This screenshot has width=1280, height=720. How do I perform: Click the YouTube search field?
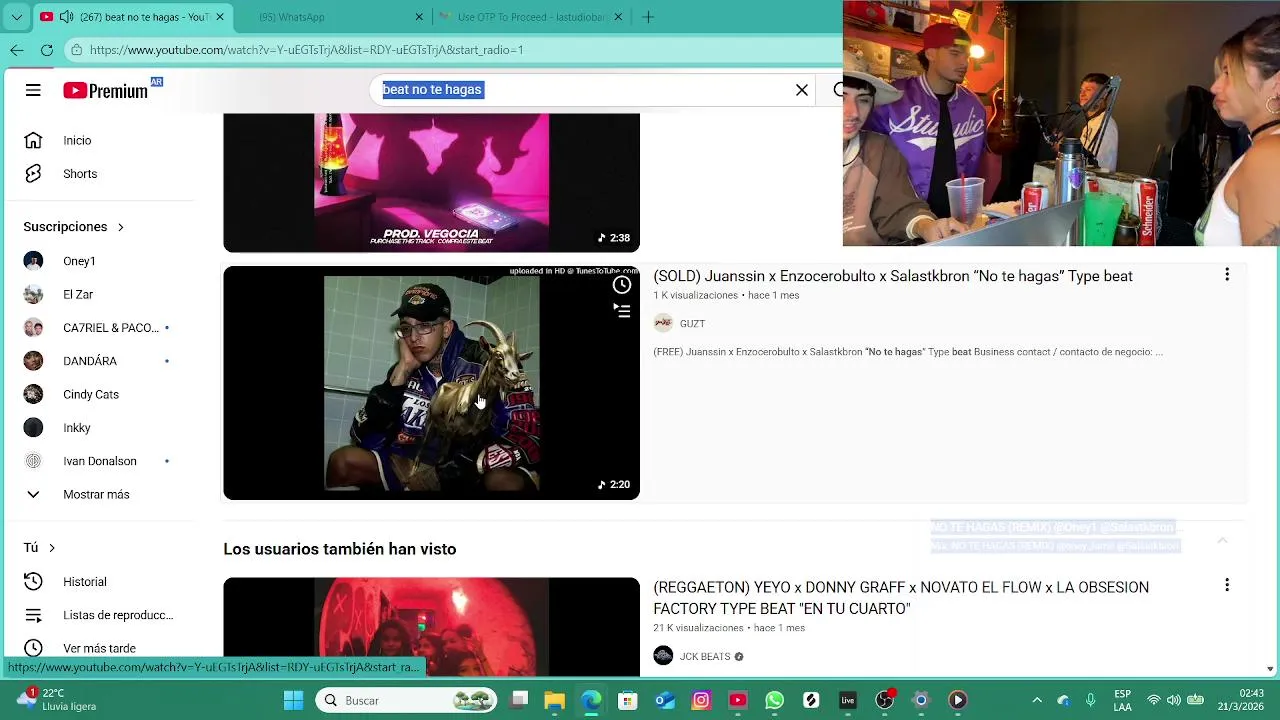pos(590,90)
